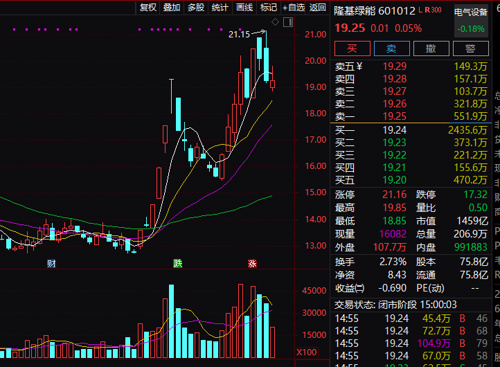The height and width of the screenshot is (367, 500).
Task: Open the 标记 mark dropdown
Action: click(x=268, y=7)
